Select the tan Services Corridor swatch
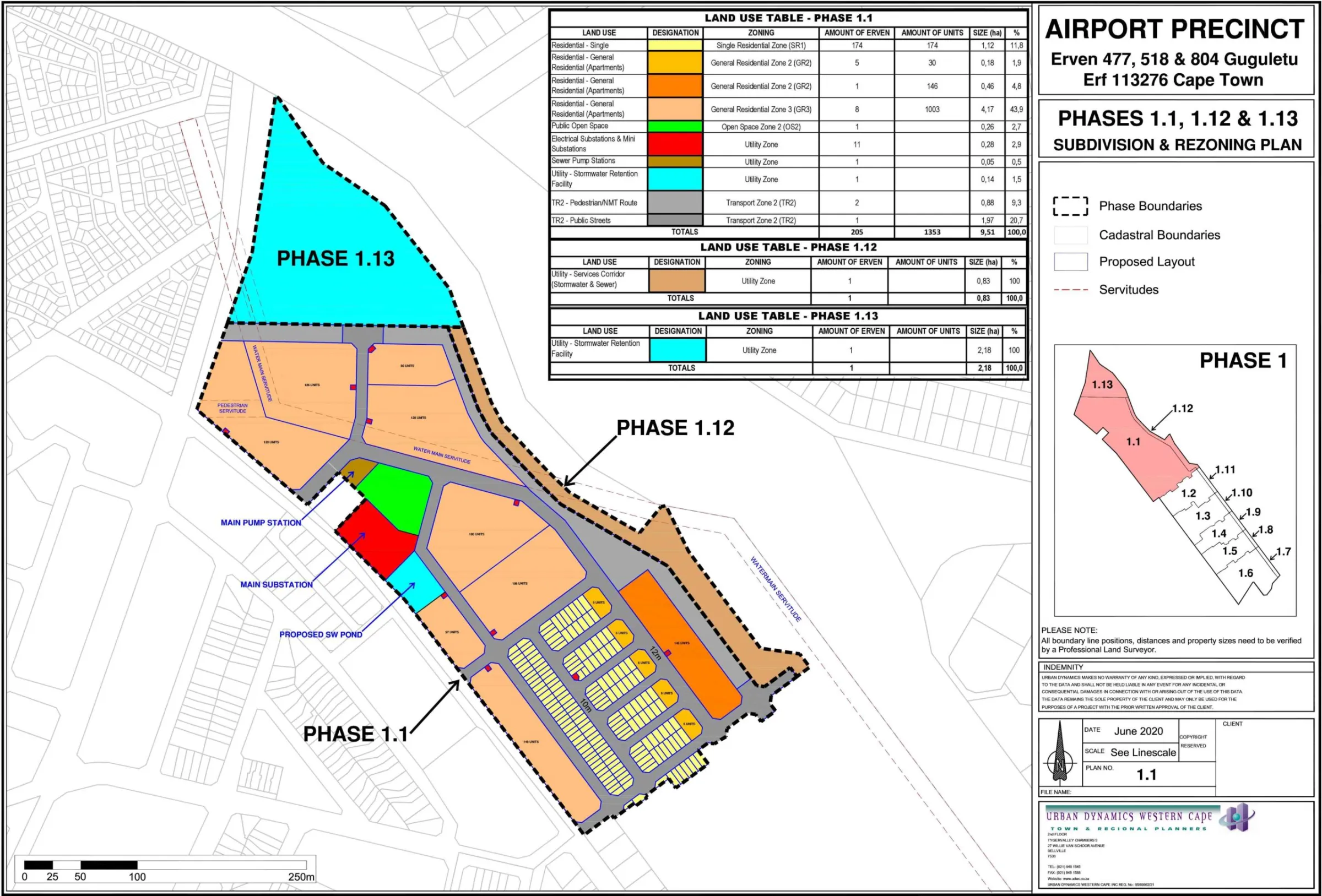Image resolution: width=1322 pixels, height=896 pixels. click(676, 280)
